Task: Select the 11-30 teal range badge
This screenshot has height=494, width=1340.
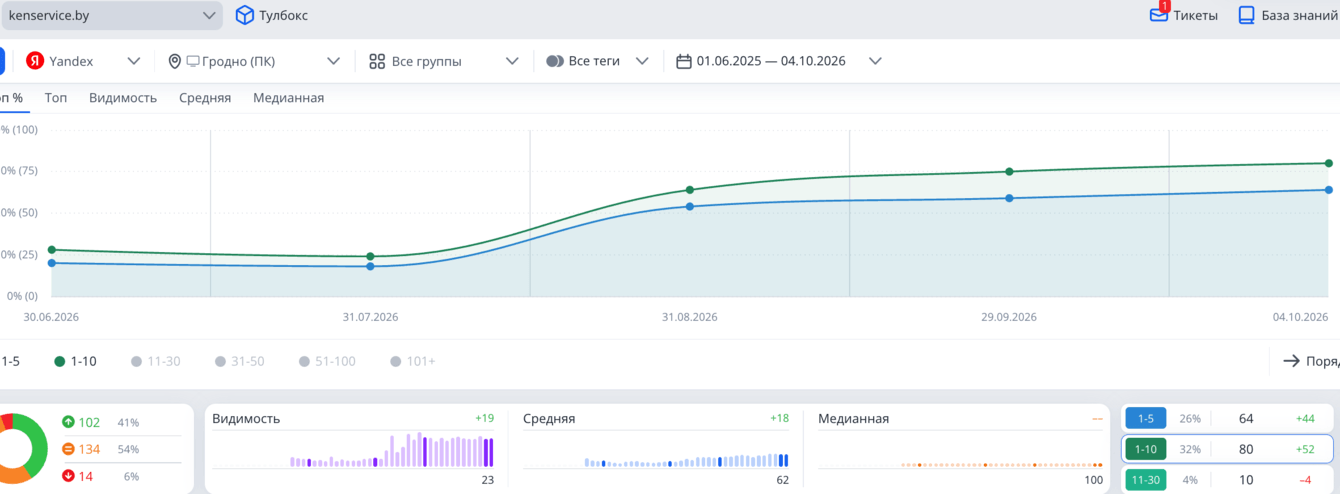Action: click(1146, 480)
